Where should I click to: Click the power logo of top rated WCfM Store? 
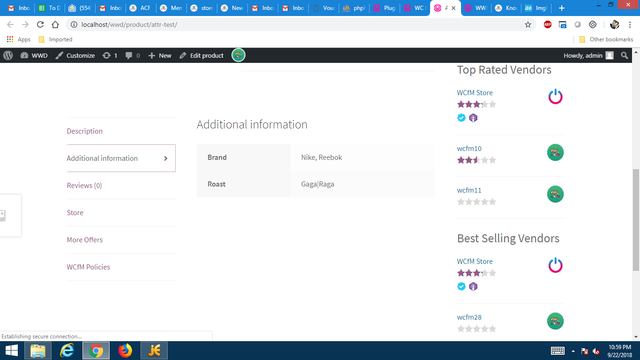click(x=555, y=97)
